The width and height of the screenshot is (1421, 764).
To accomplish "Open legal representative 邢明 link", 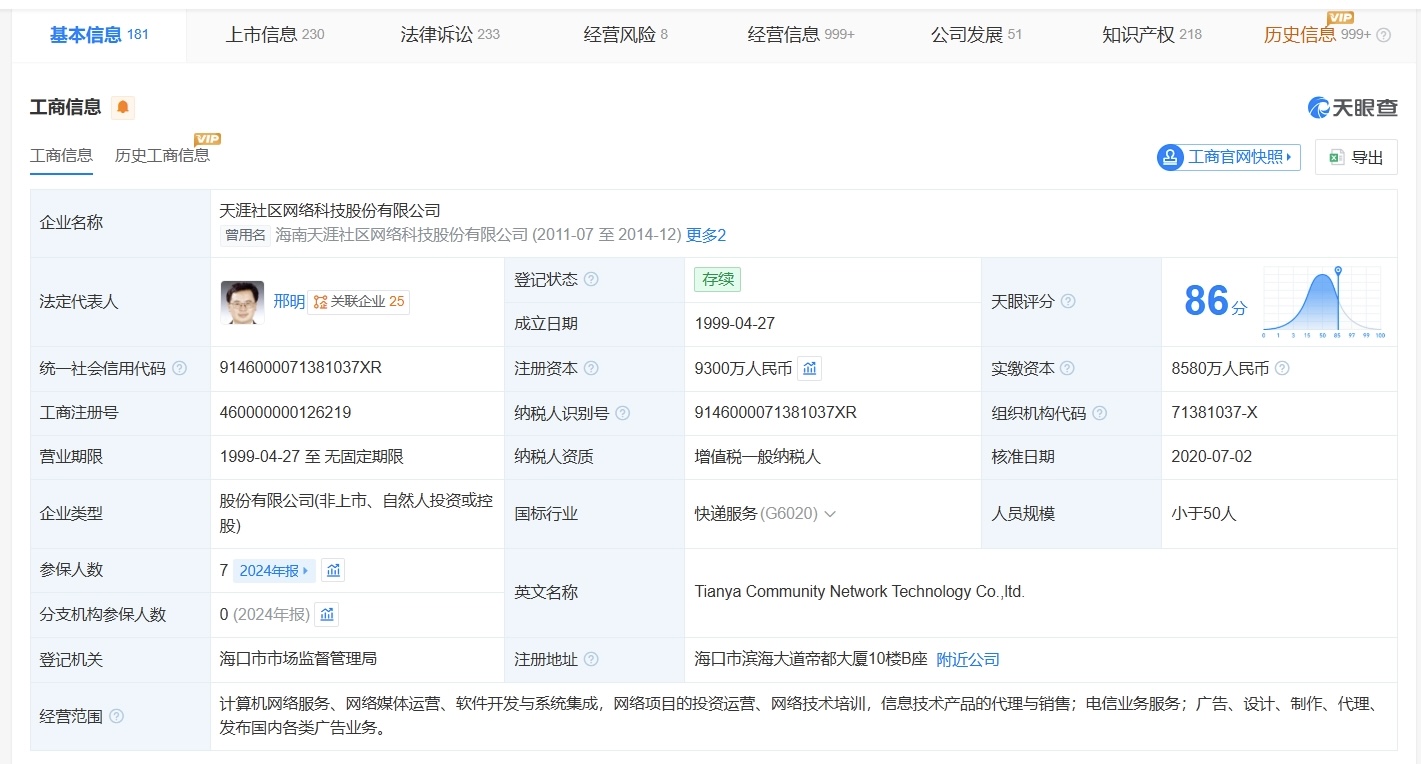I will (289, 301).
